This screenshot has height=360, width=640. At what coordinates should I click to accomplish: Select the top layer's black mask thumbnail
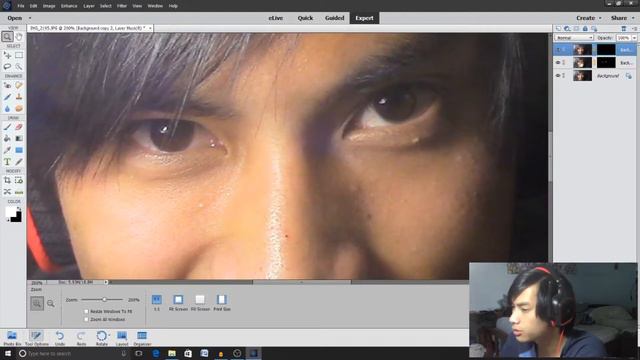click(606, 50)
